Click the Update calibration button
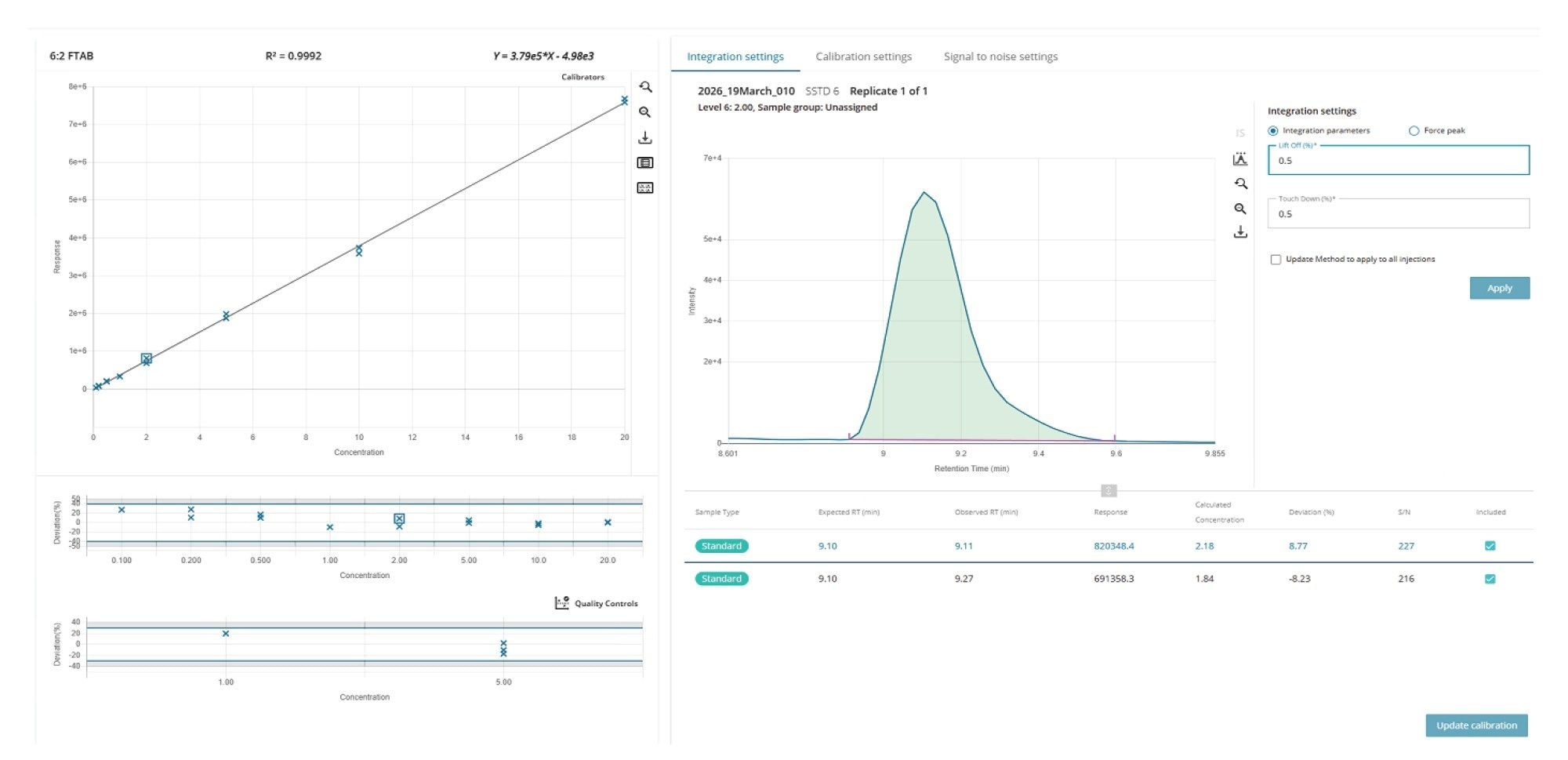 tap(1476, 725)
